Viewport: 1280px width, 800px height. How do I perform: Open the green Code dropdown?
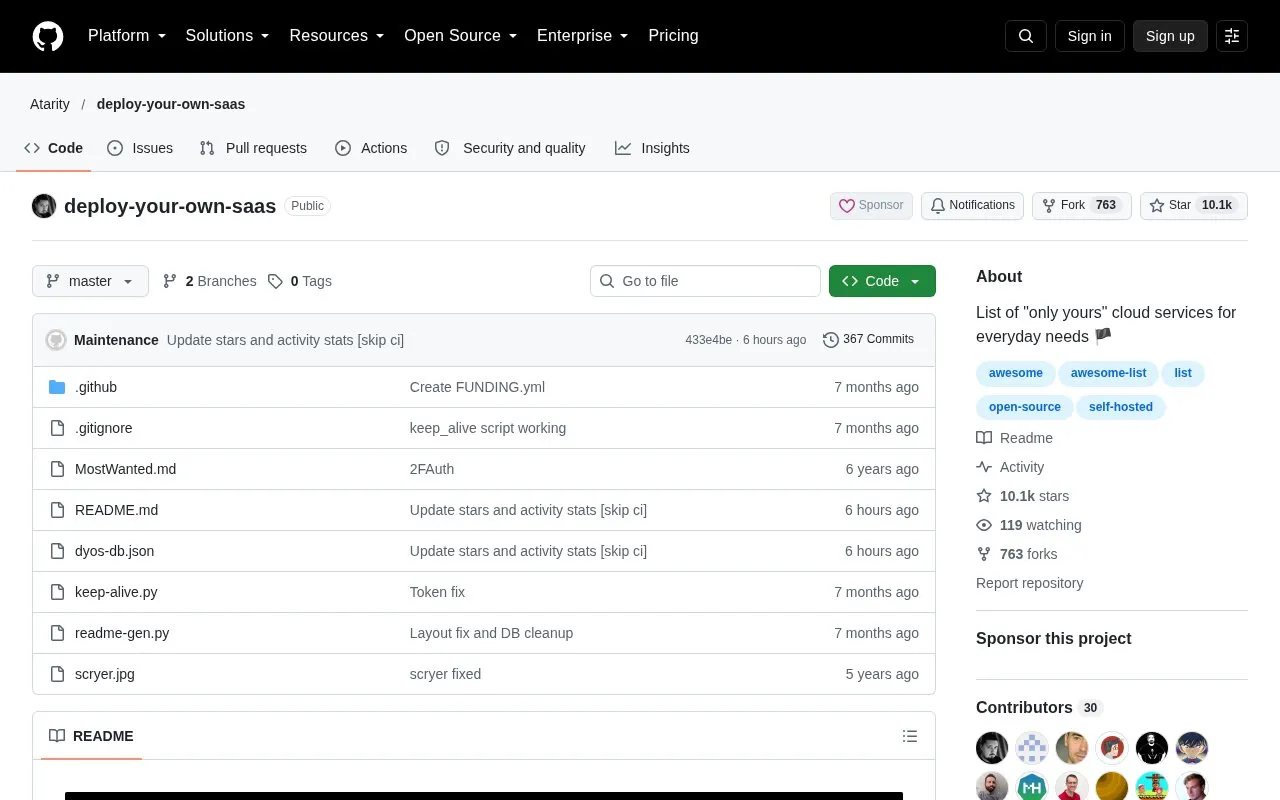pos(882,281)
